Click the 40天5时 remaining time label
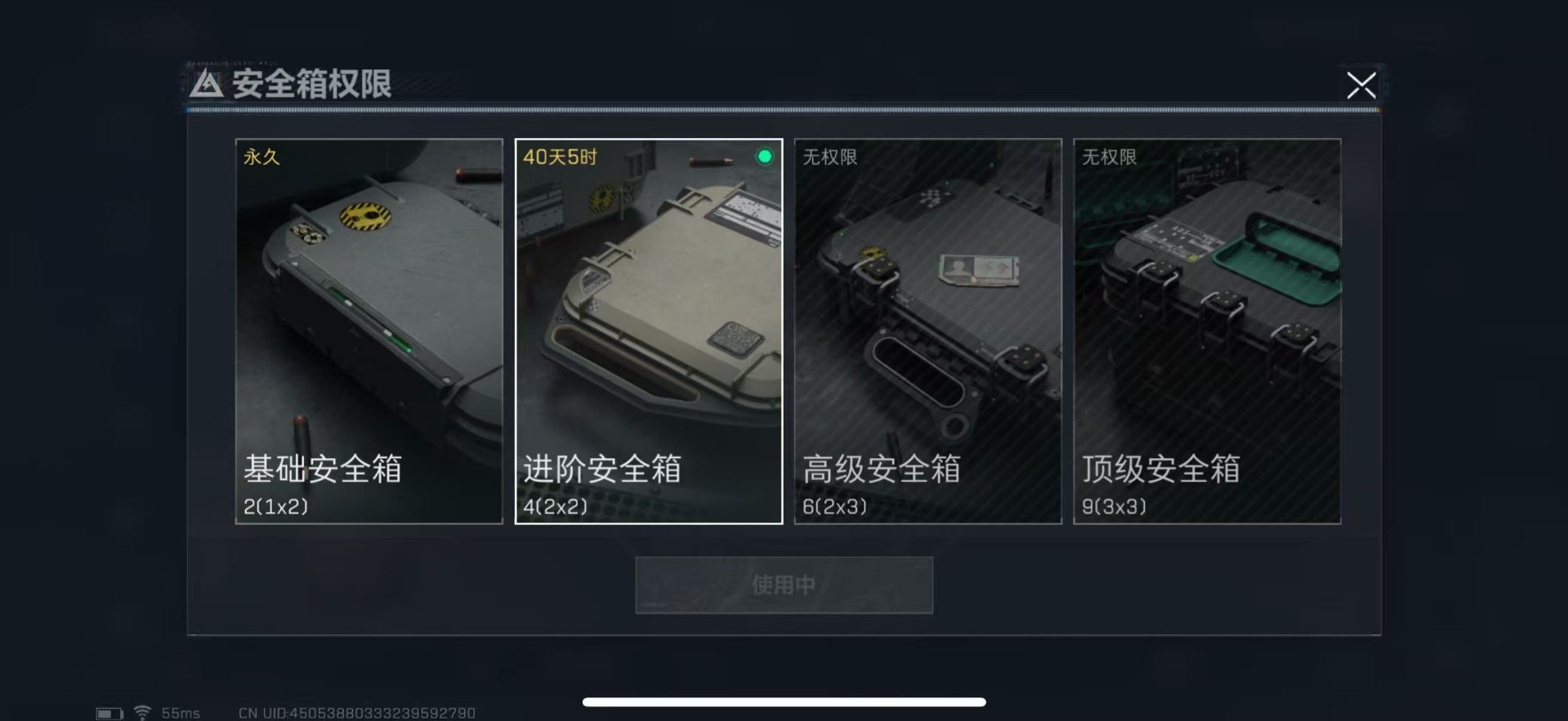Screen dimensions: 1568x721 click(560, 157)
